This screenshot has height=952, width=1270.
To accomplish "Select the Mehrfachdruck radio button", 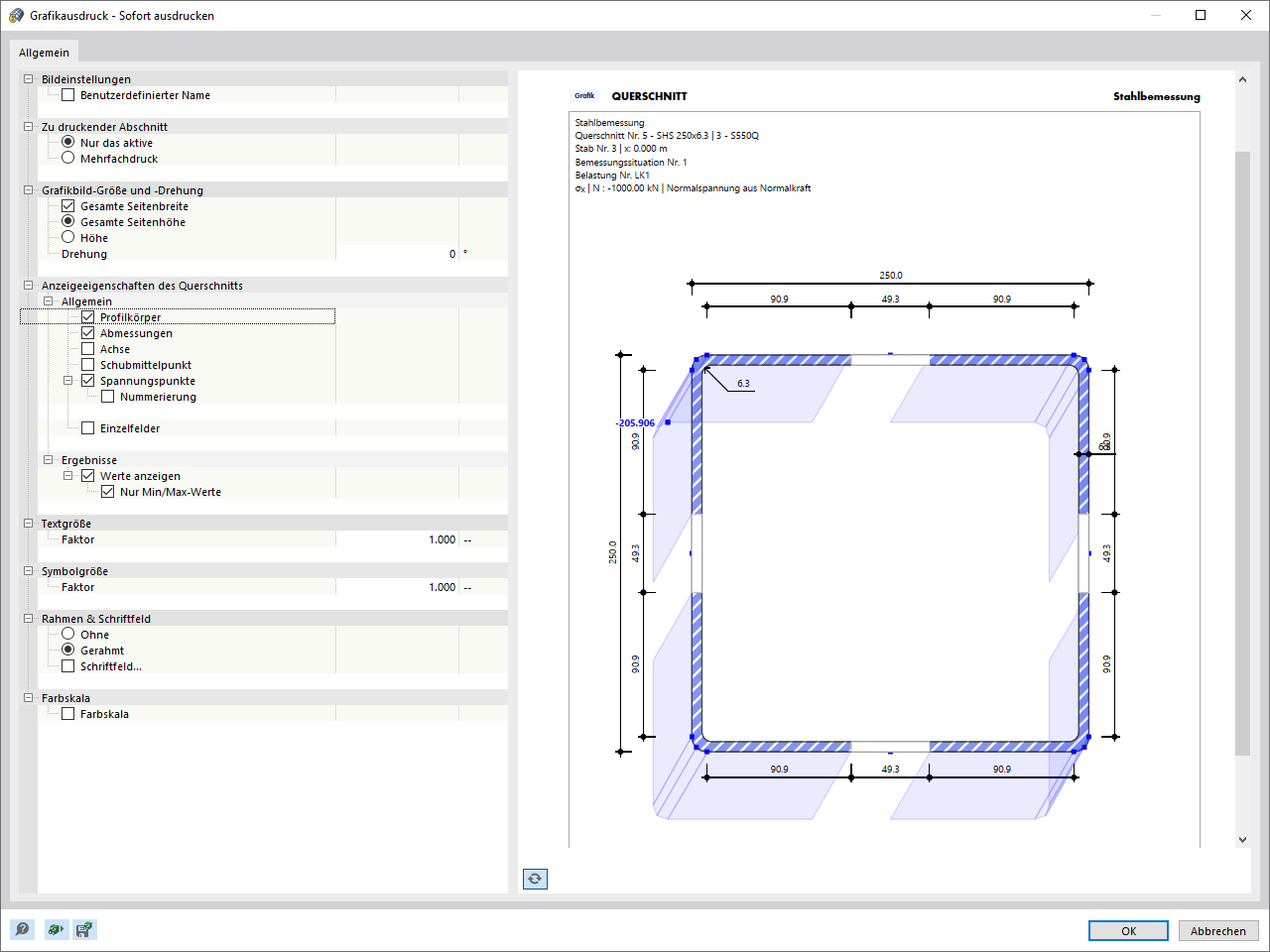I will click(x=67, y=158).
